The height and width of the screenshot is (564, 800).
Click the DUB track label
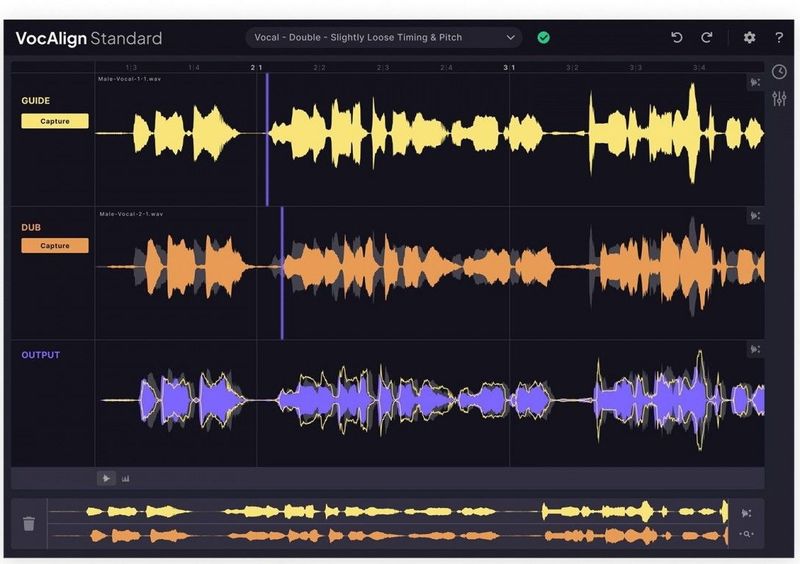tap(31, 227)
